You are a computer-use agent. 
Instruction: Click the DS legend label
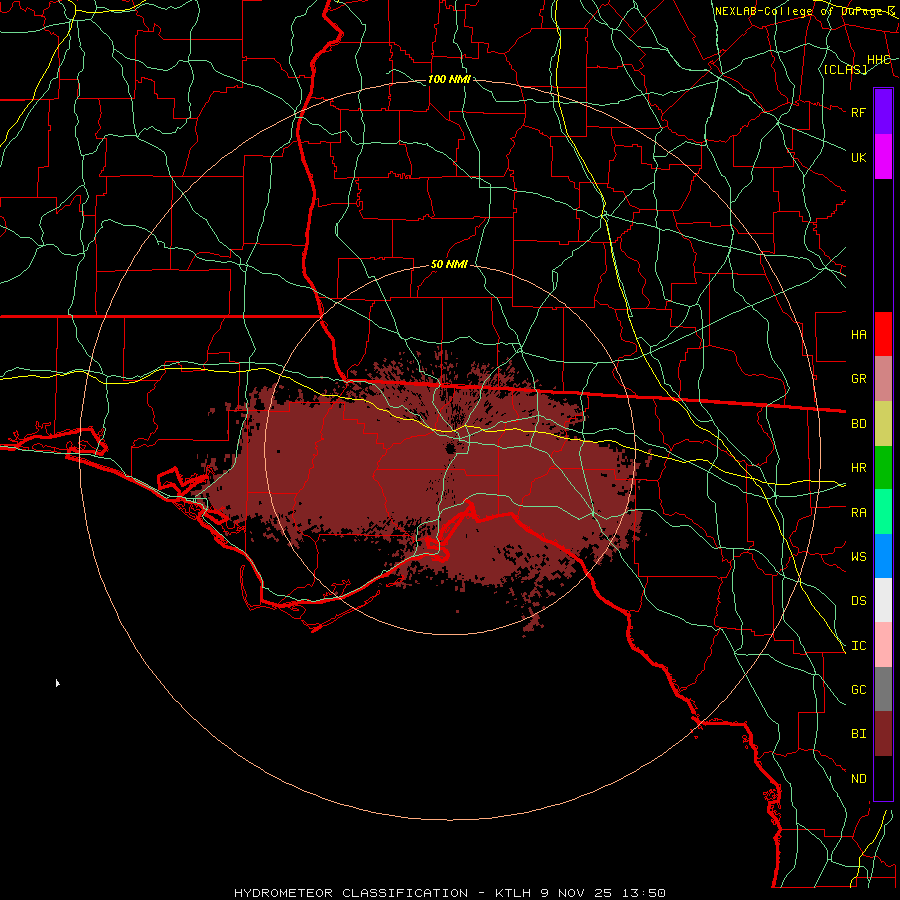858,601
